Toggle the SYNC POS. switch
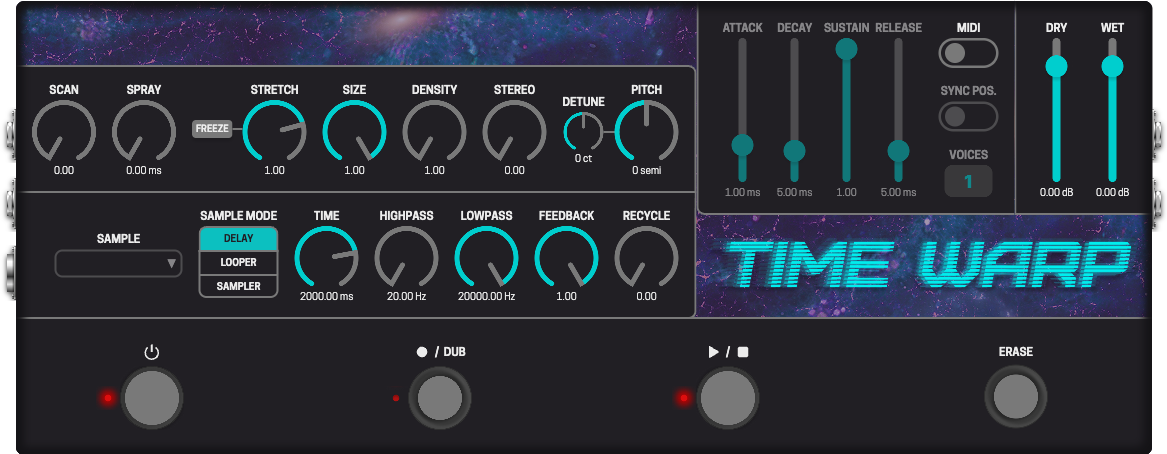Viewport: 1167px width, 454px height. [968, 116]
